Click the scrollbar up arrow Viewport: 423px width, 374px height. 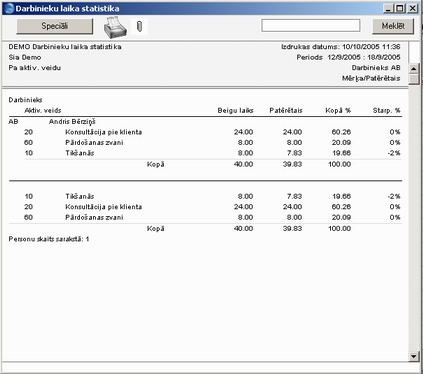click(x=414, y=69)
